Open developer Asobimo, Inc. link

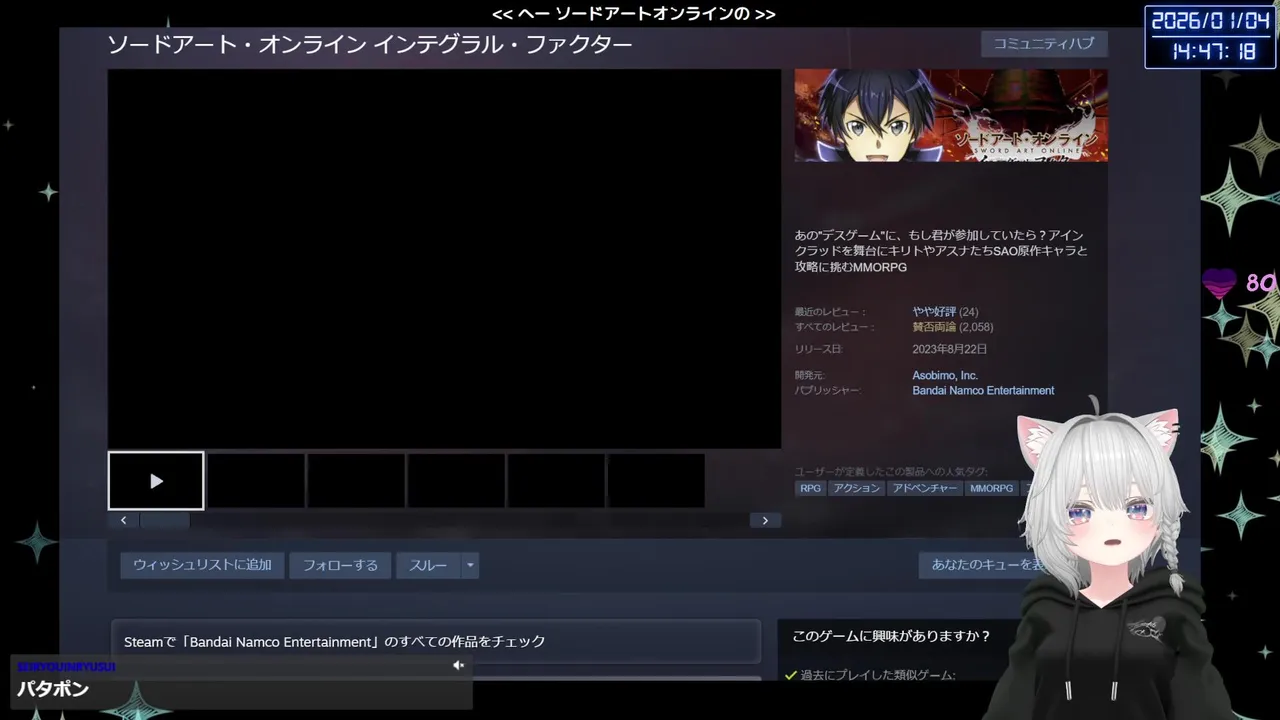945,376
